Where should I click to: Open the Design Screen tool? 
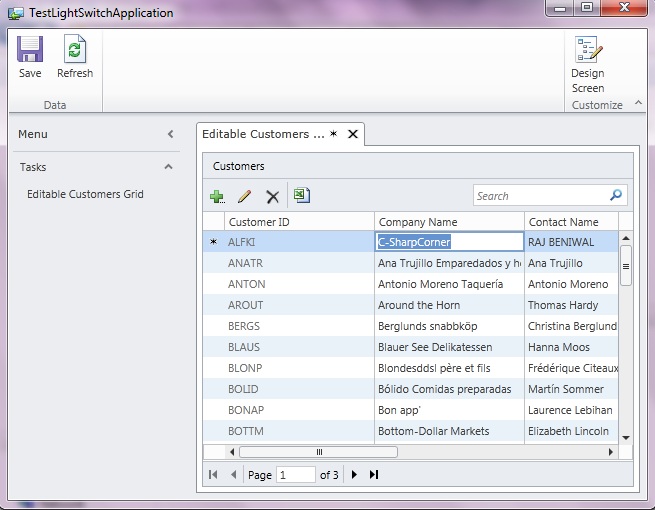(588, 65)
